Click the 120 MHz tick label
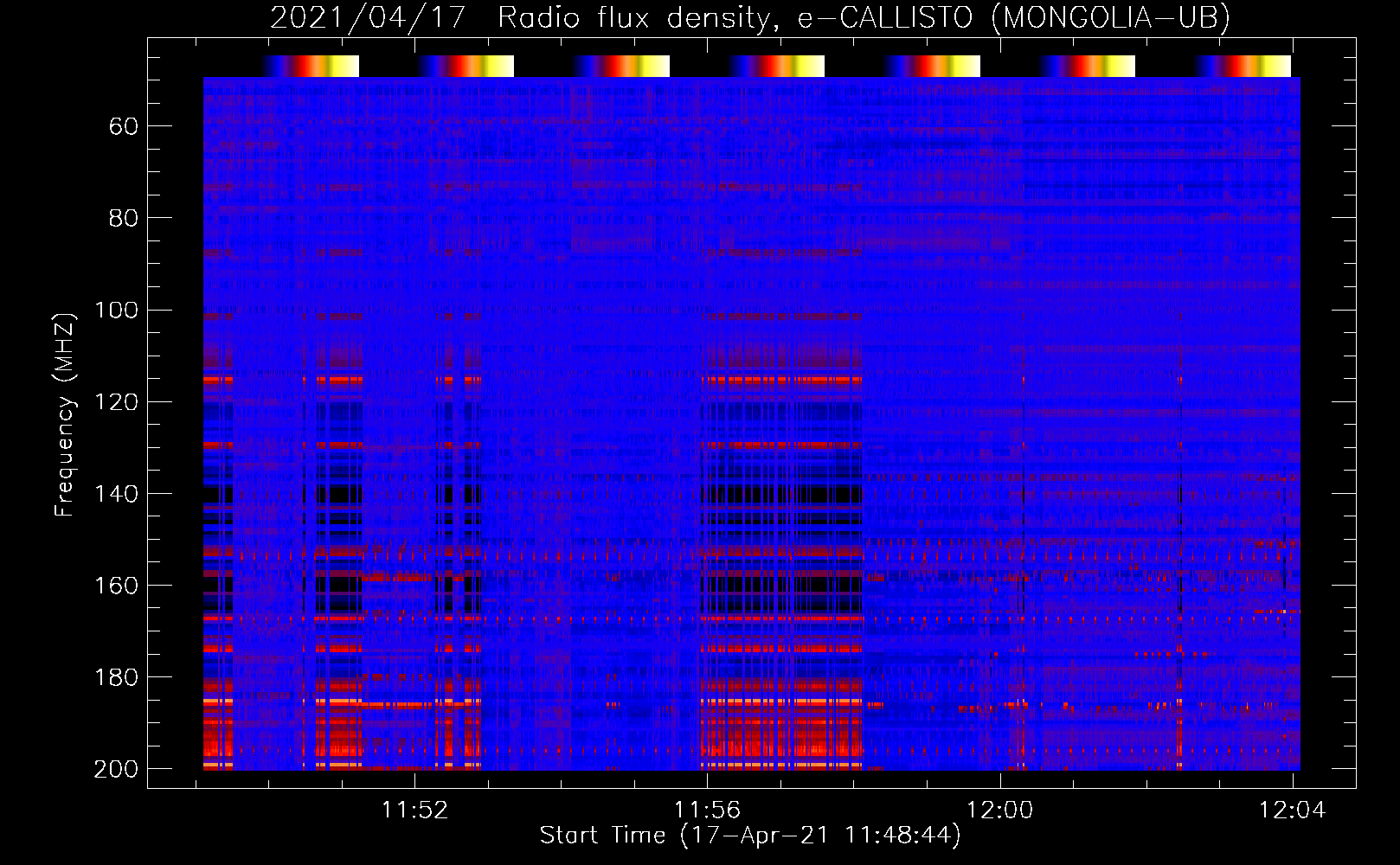This screenshot has height=865, width=1400. 116,401
